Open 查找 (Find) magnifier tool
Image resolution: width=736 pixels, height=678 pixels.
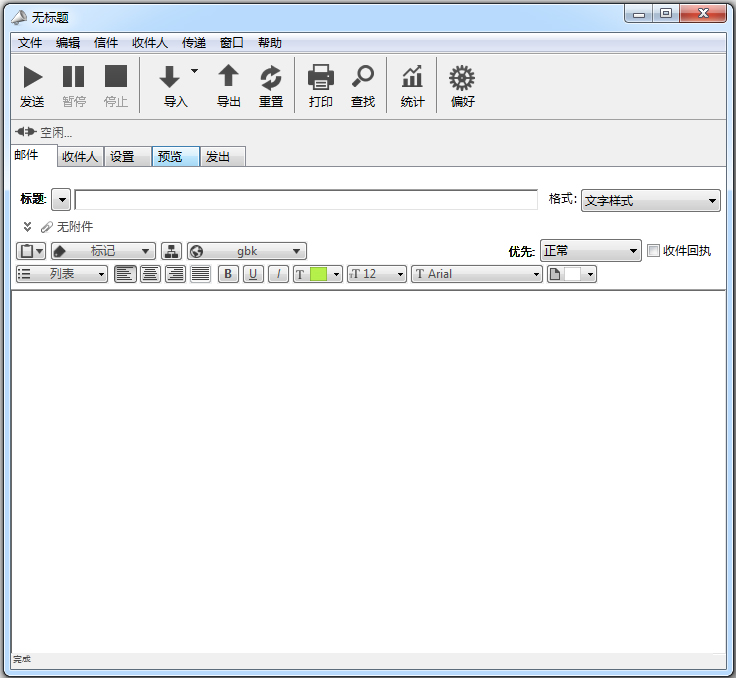(x=362, y=78)
